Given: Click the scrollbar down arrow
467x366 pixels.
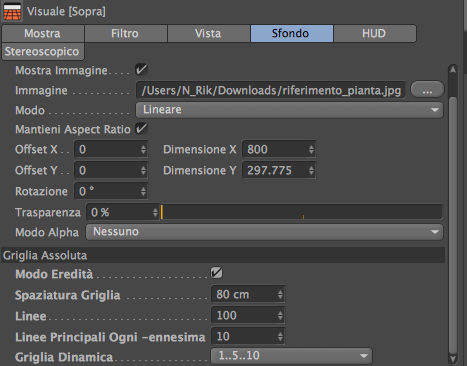Looking at the screenshot, I should 453,359.
